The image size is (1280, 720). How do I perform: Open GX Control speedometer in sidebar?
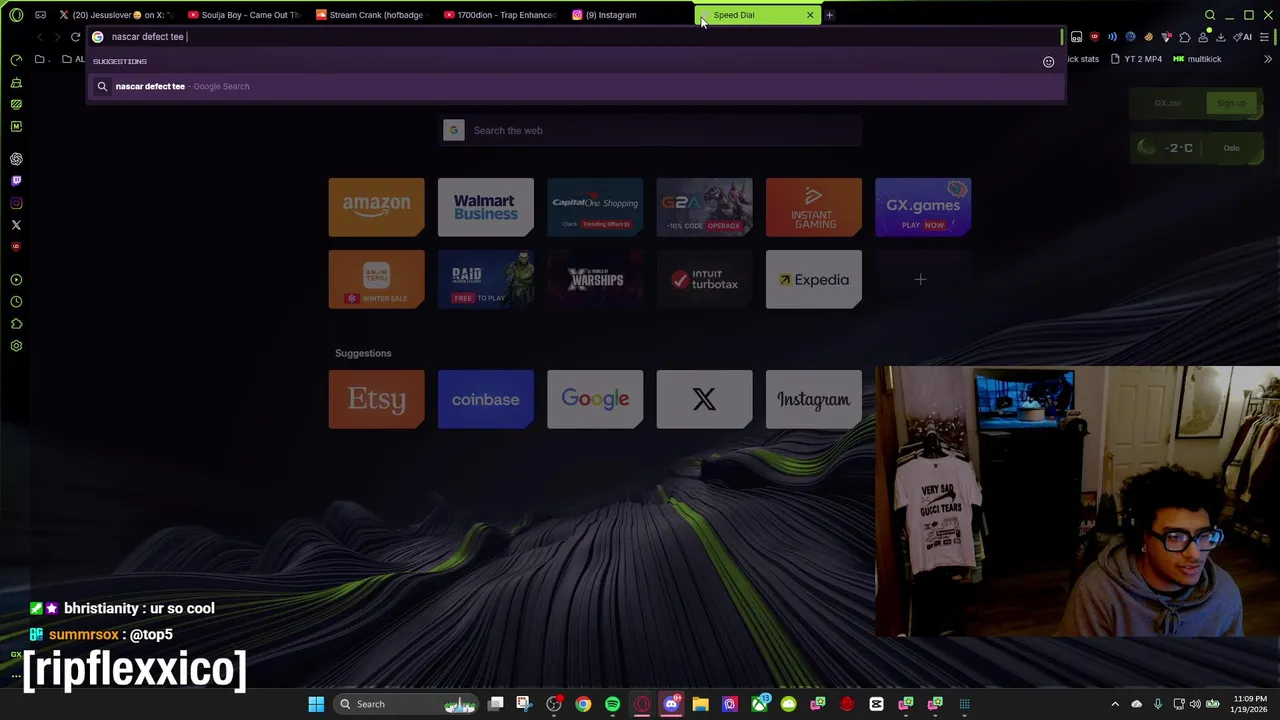[16, 60]
